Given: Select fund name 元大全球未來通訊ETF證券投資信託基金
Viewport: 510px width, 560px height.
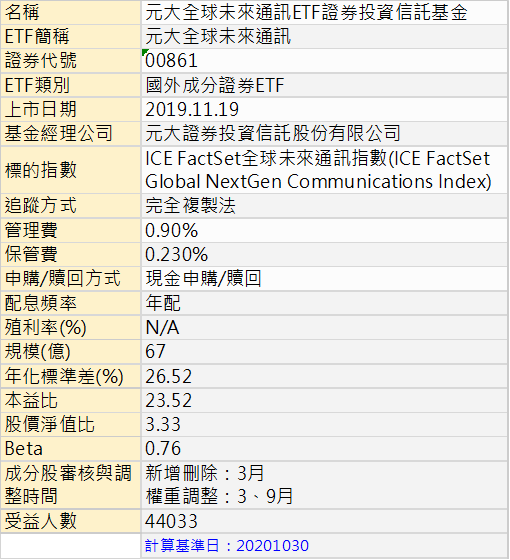Looking at the screenshot, I should pos(306,12).
